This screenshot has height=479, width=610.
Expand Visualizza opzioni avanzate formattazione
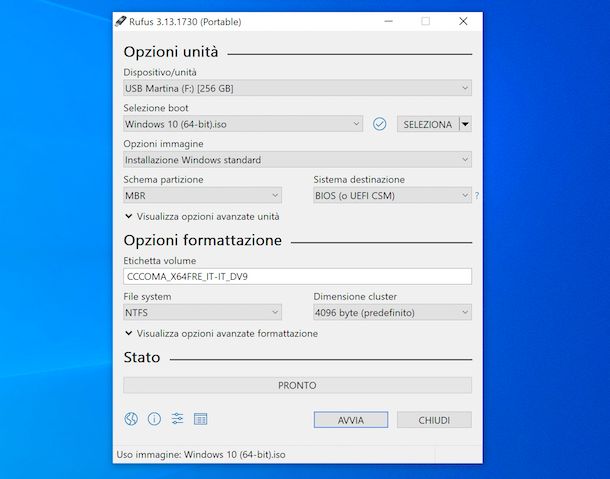tap(221, 333)
